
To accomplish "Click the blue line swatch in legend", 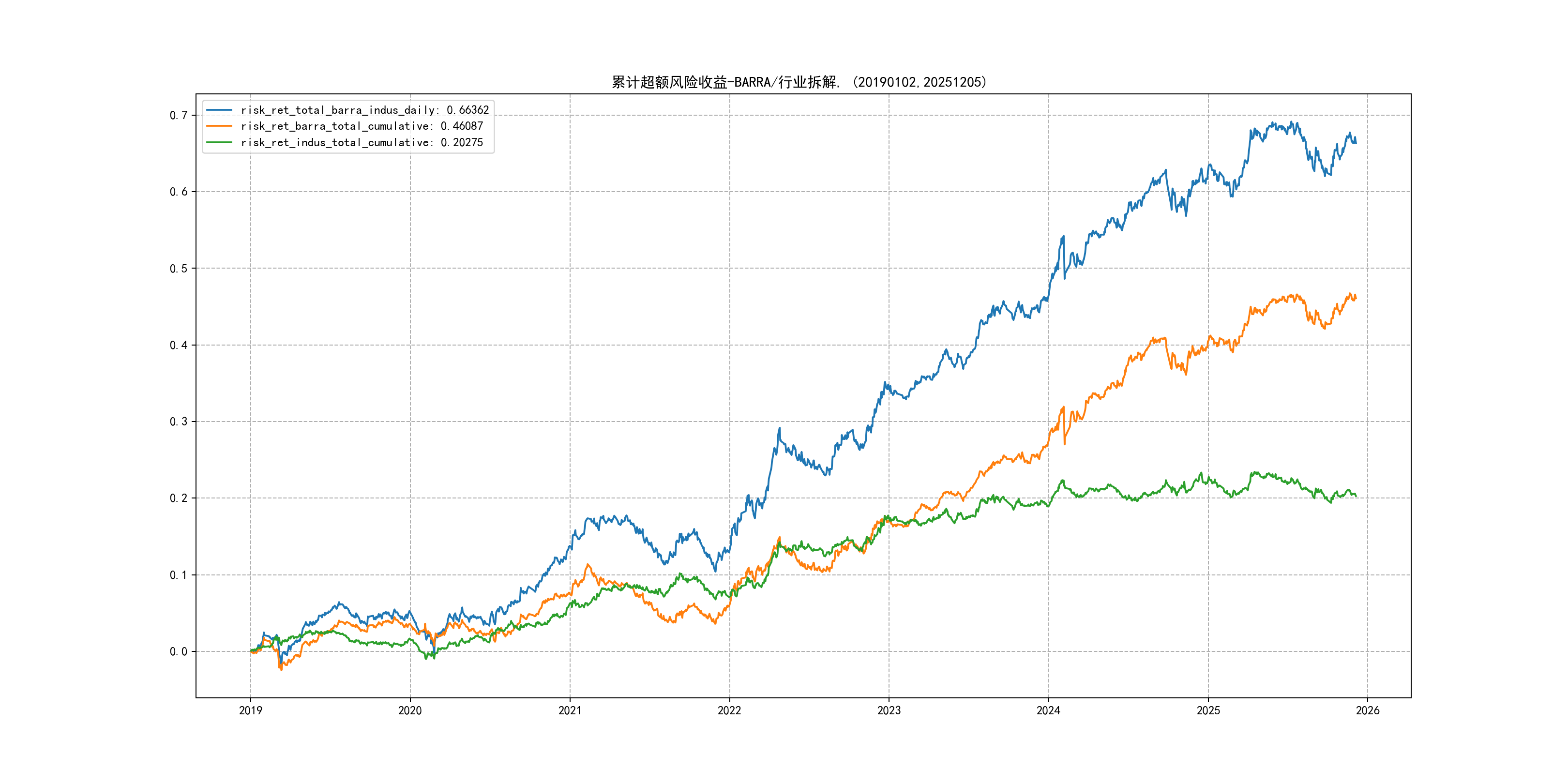I will (x=219, y=110).
